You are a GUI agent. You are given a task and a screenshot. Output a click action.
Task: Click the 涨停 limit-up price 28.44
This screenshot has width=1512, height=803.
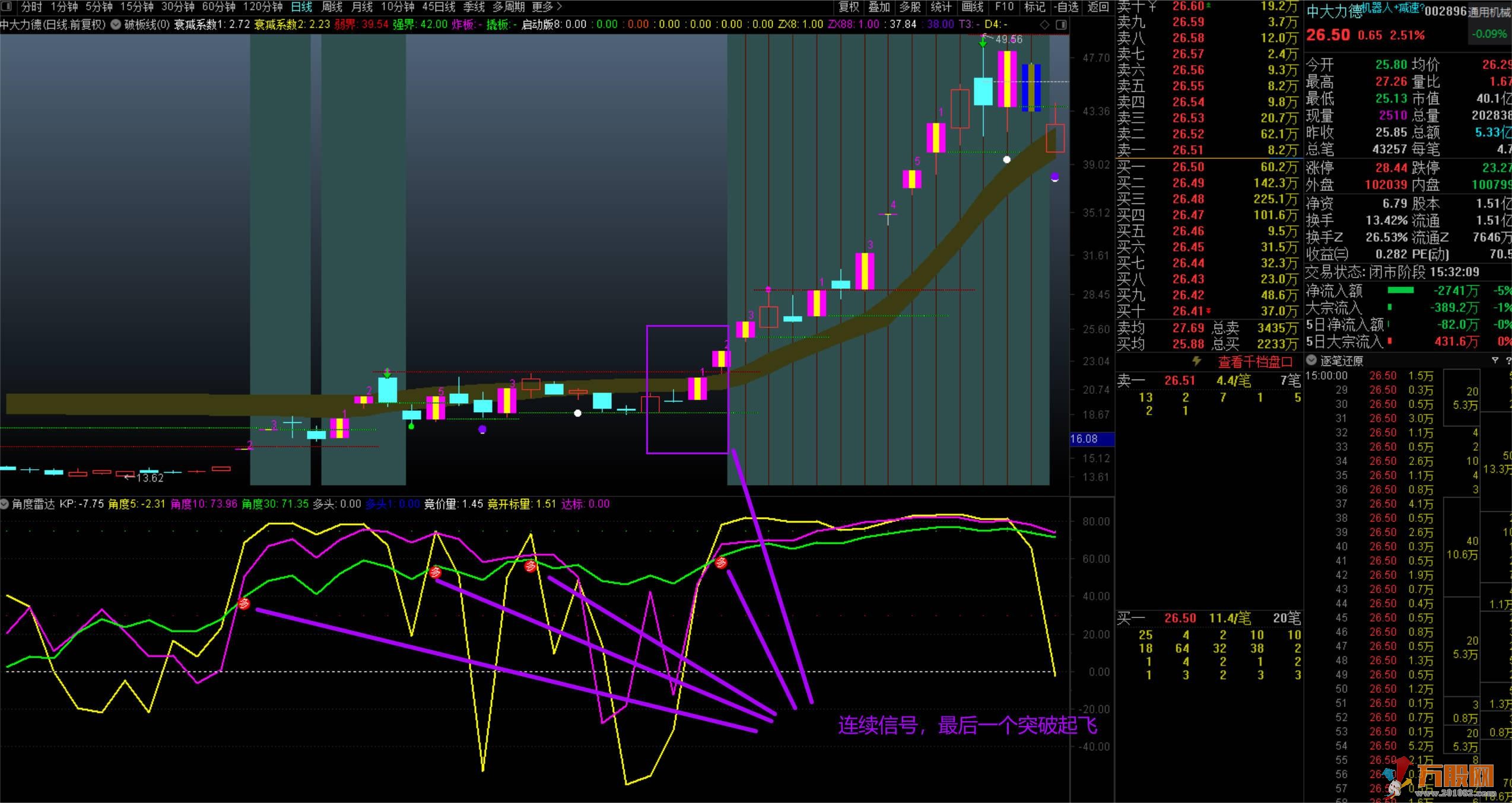(x=1391, y=168)
